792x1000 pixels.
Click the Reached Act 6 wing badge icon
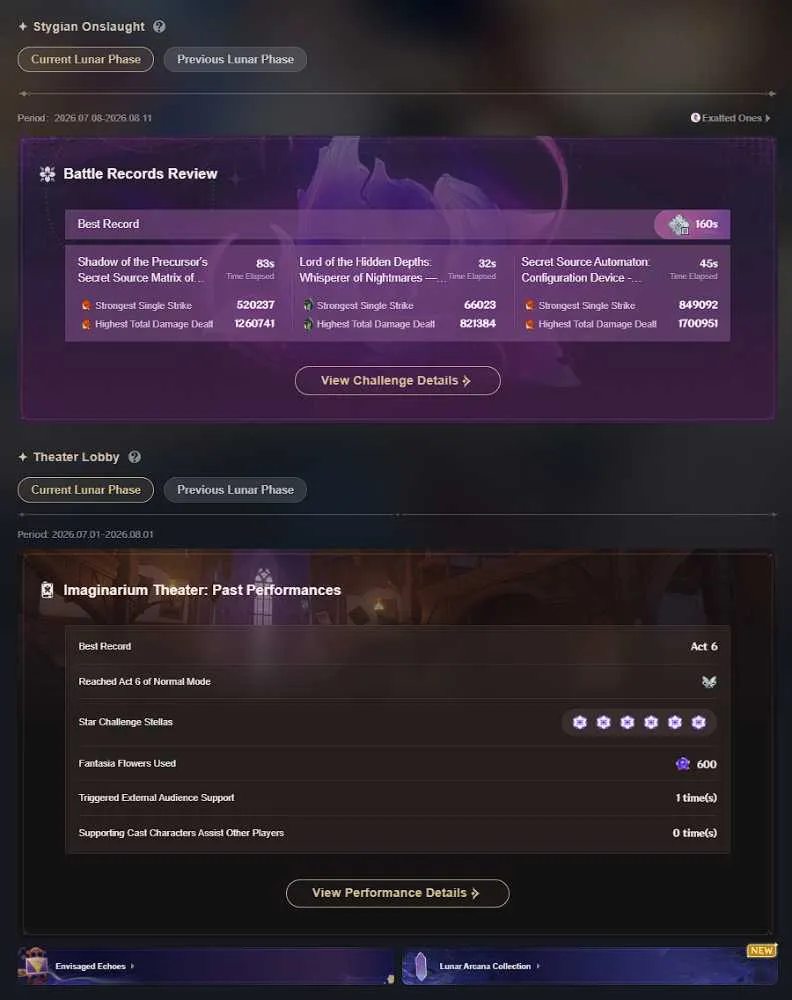709,682
